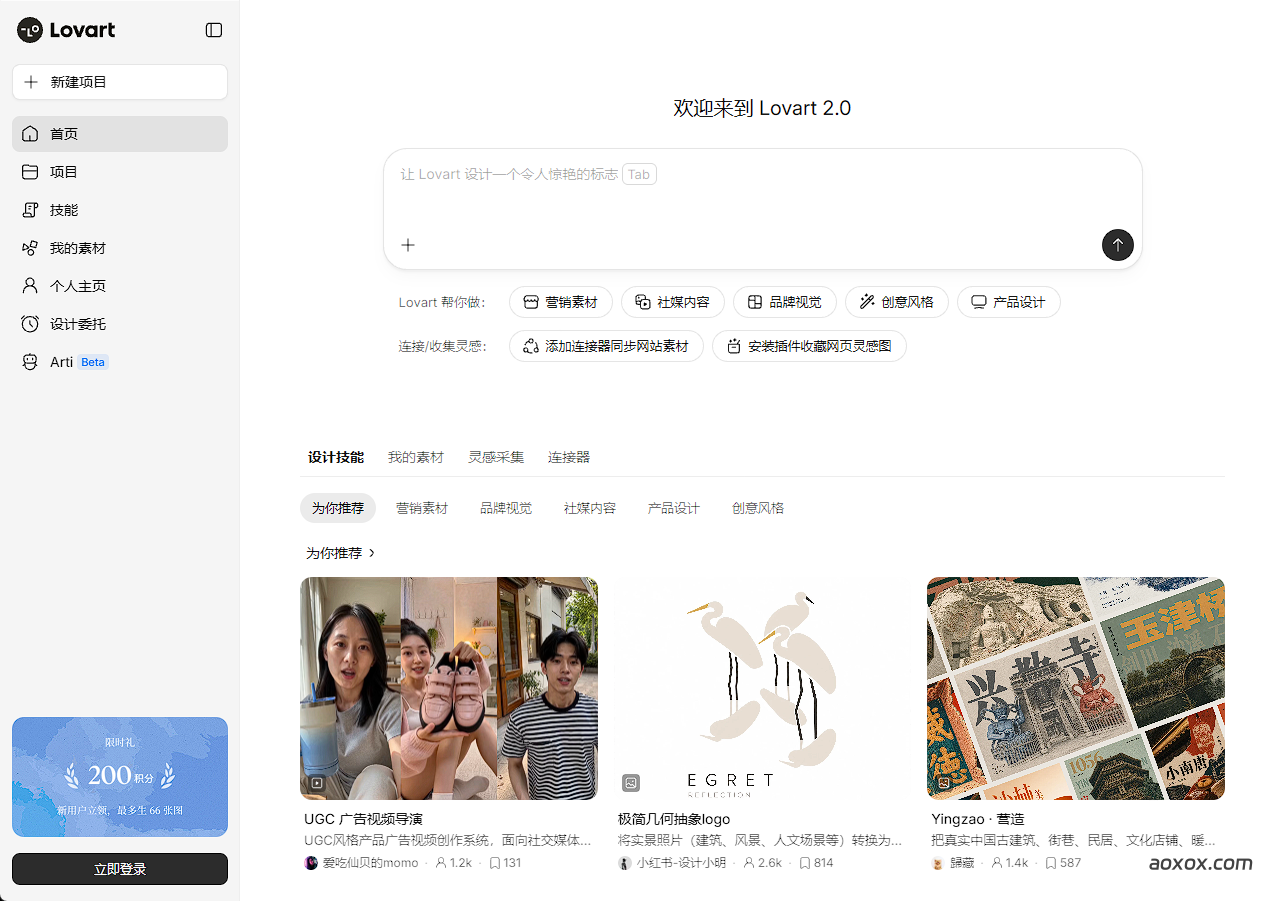
Task: Click the assets icon beside 我的素材
Action: pos(30,248)
